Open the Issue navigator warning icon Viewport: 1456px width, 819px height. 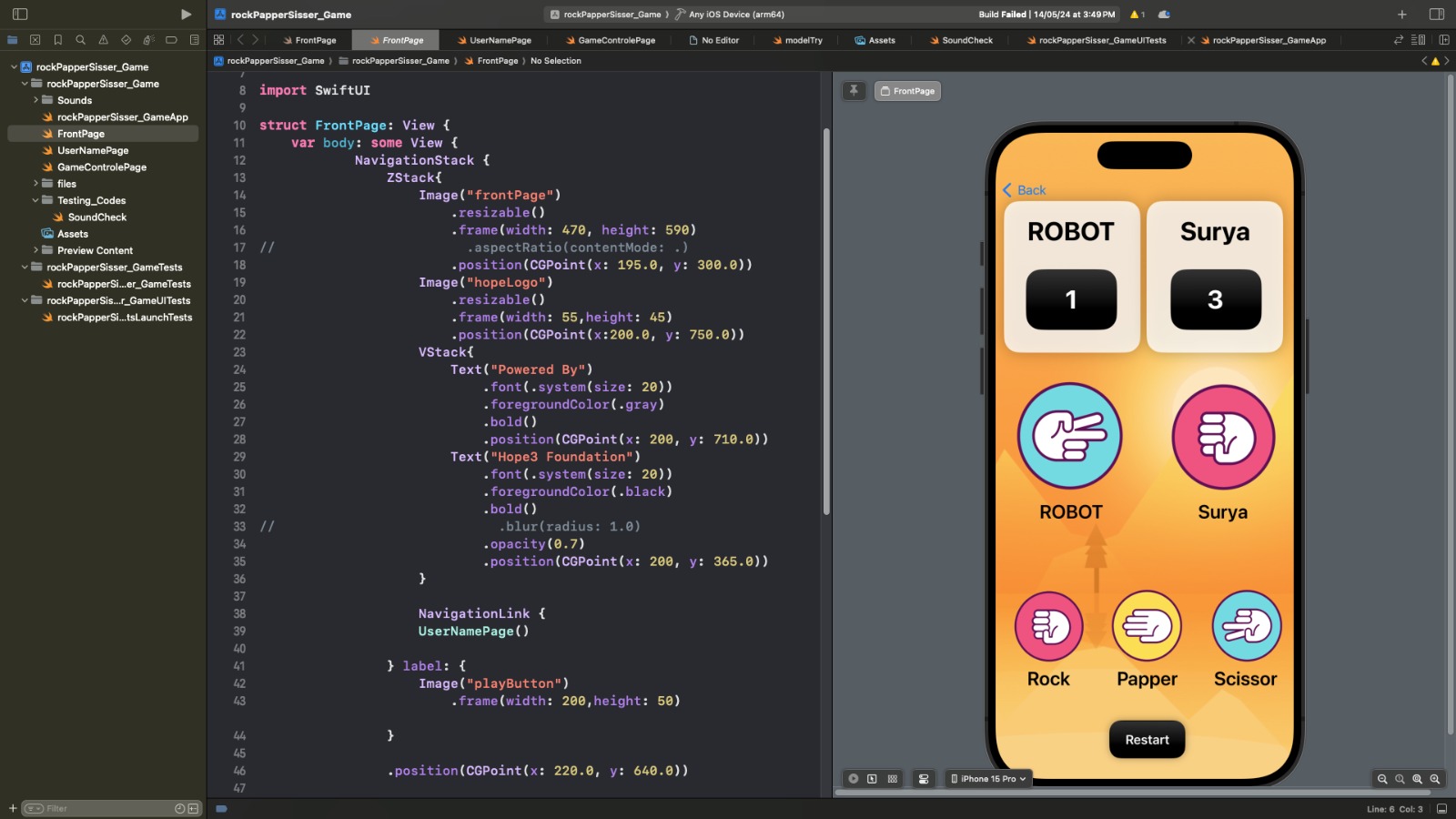[103, 40]
